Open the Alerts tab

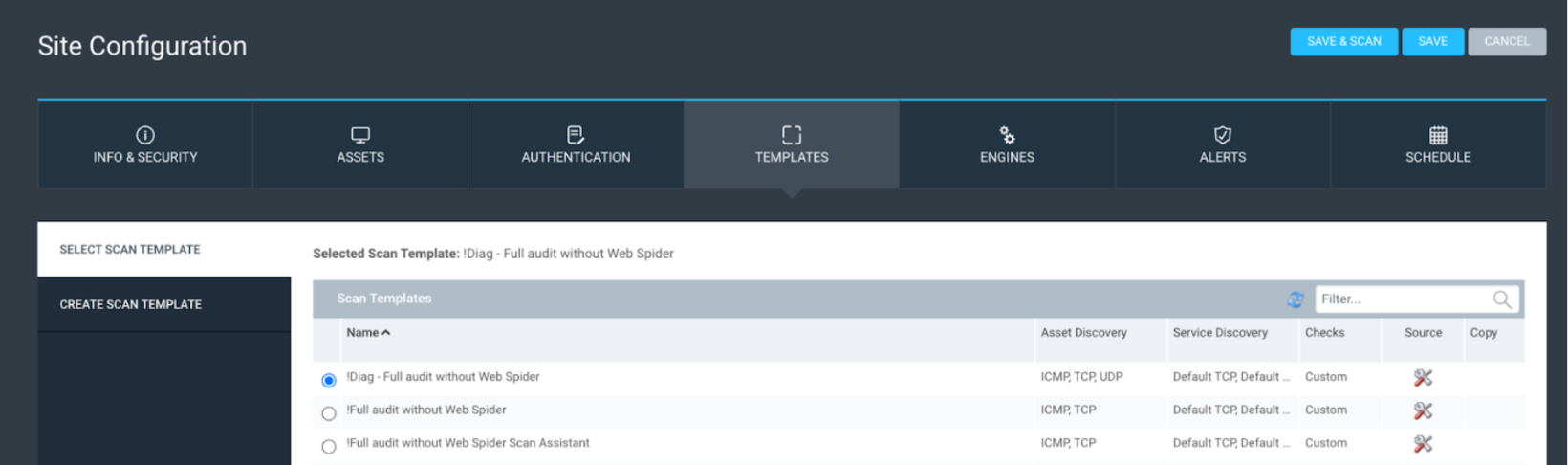[x=1222, y=144]
